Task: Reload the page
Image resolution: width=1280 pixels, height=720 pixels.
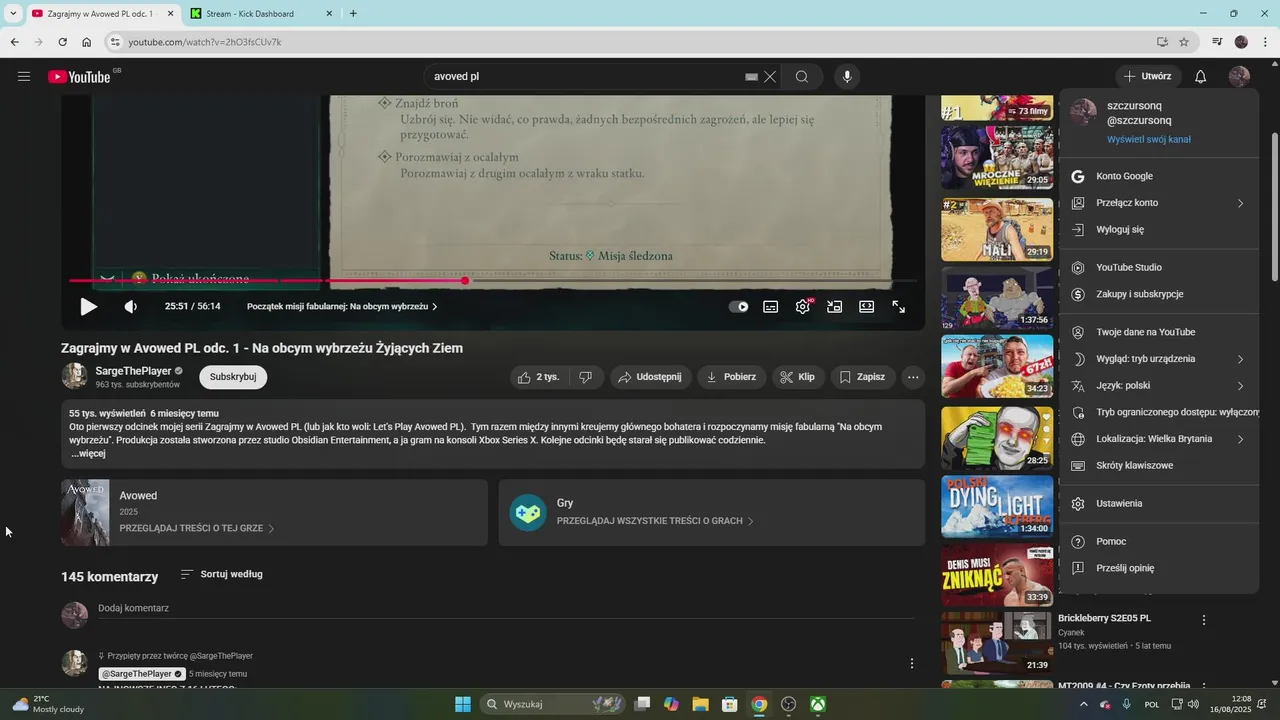Action: 62,42
